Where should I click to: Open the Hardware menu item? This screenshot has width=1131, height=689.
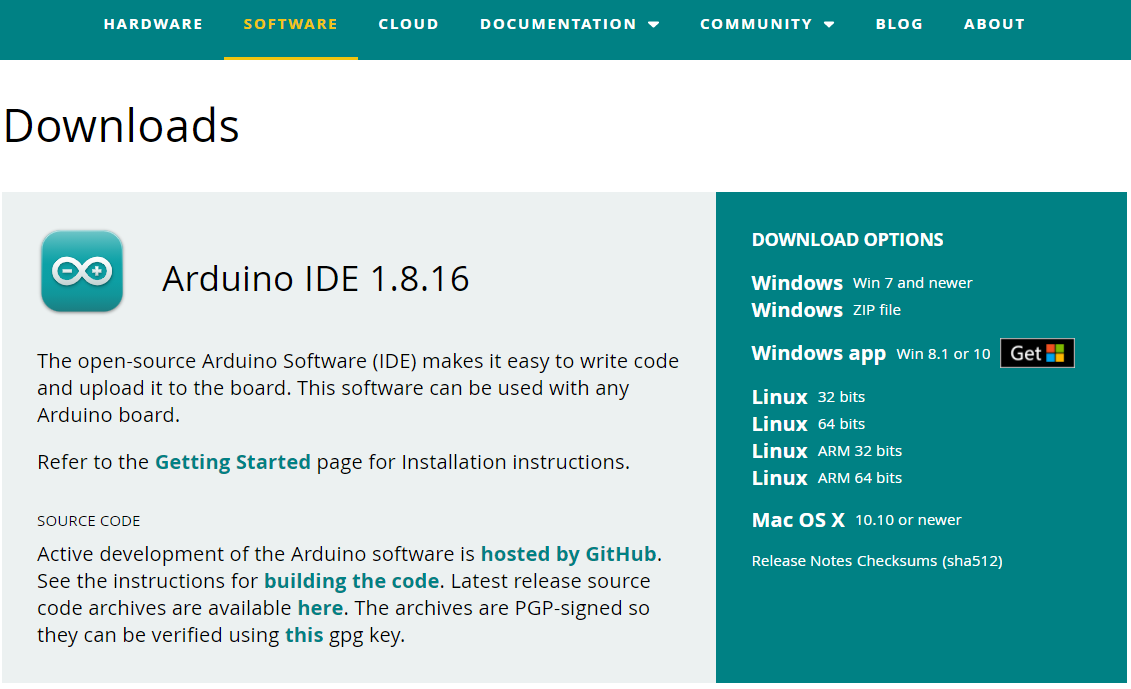pyautogui.click(x=153, y=24)
